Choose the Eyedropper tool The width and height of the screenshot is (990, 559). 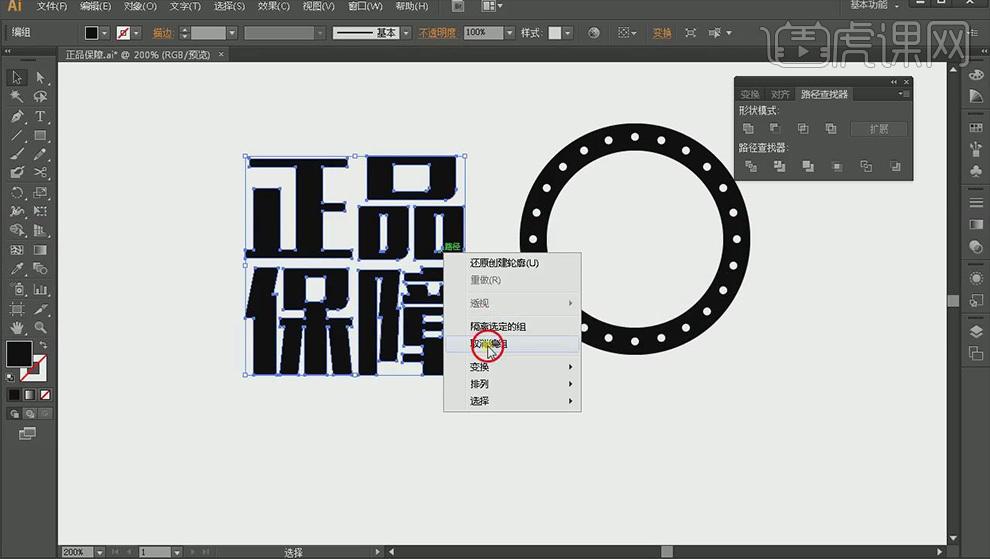point(16,269)
